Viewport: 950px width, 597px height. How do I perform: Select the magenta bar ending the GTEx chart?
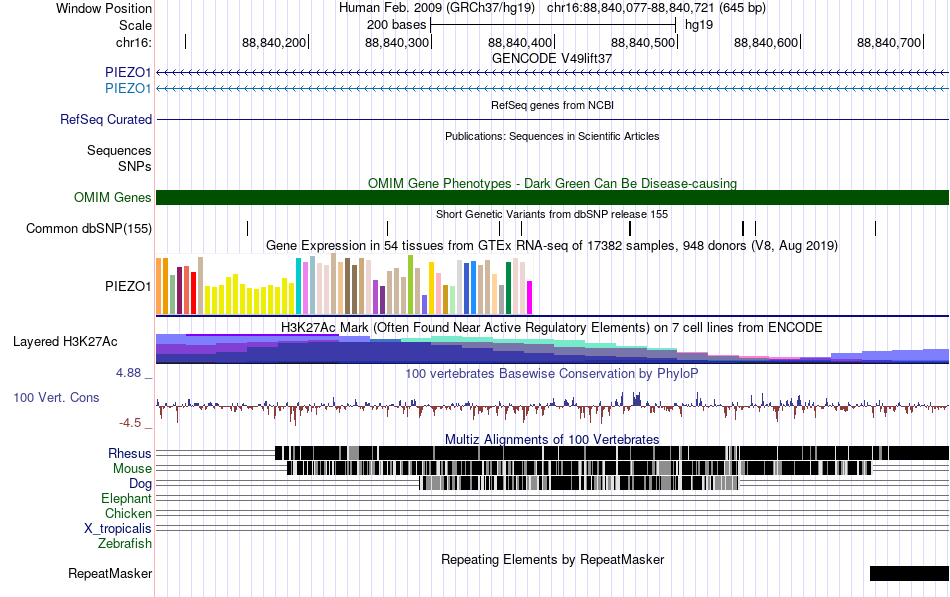529,297
